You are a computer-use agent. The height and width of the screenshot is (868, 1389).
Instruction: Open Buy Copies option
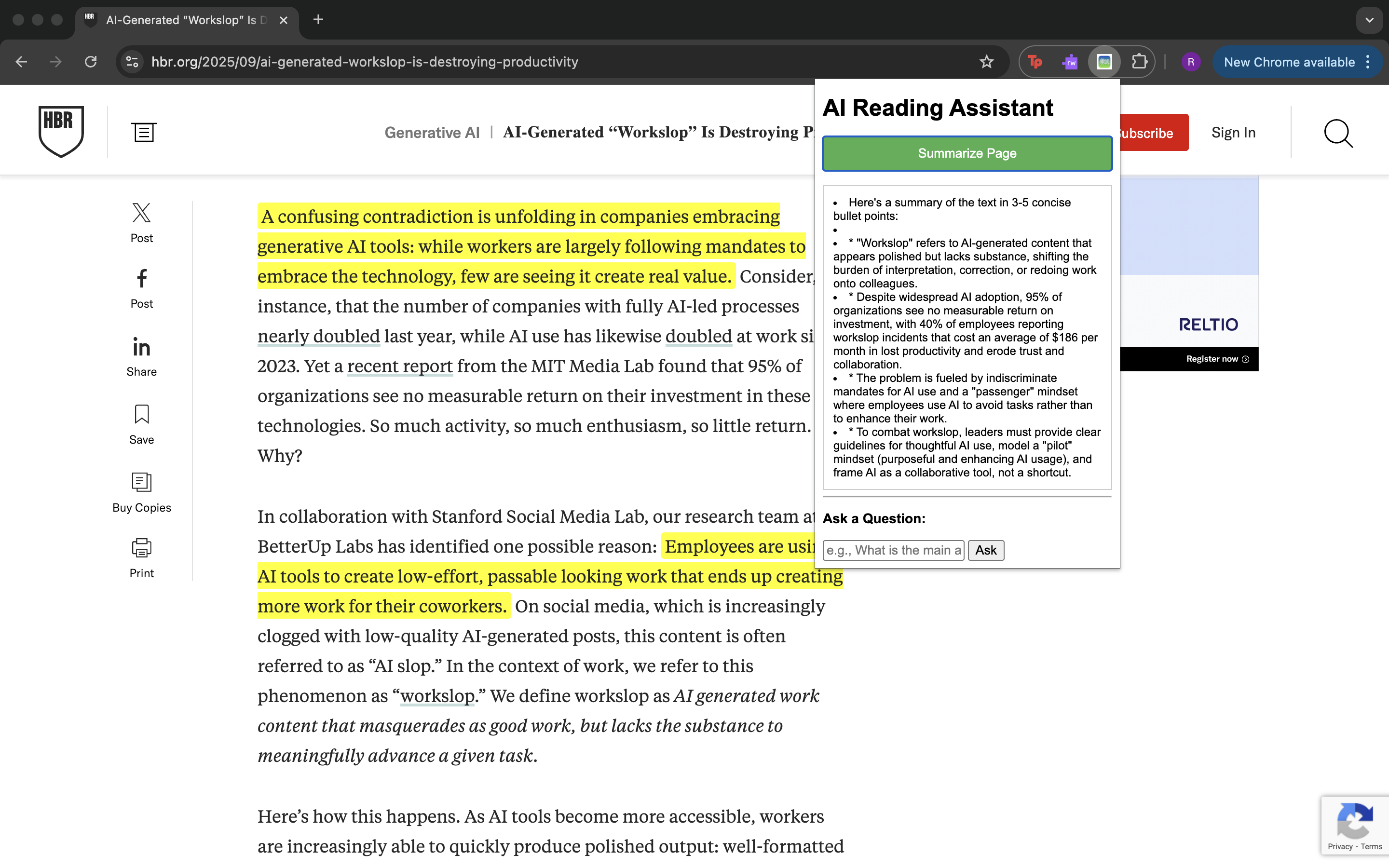click(141, 482)
